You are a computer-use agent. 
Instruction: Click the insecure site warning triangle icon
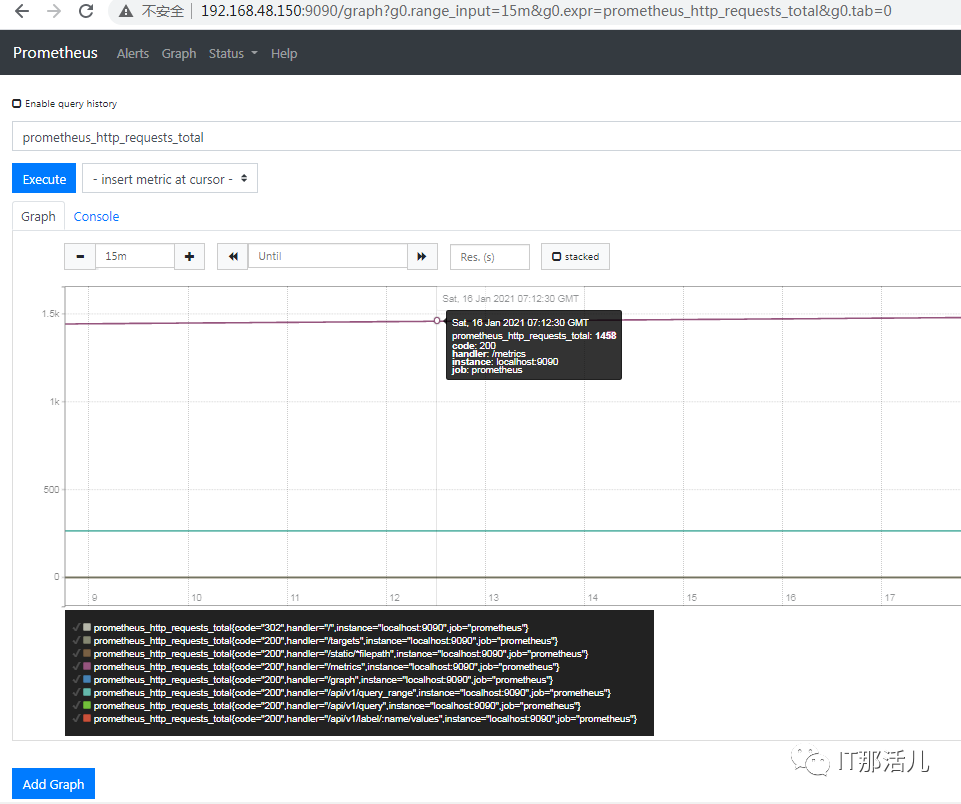tap(126, 11)
